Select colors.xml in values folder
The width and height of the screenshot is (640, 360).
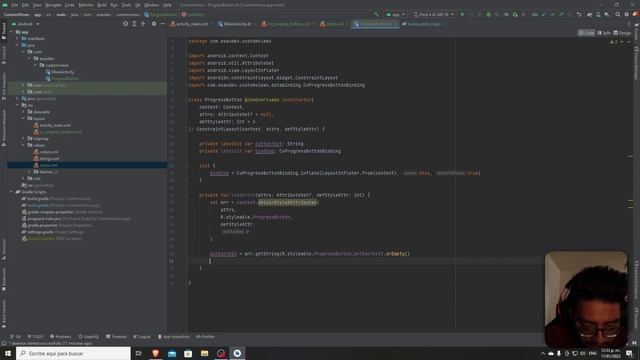[49, 152]
